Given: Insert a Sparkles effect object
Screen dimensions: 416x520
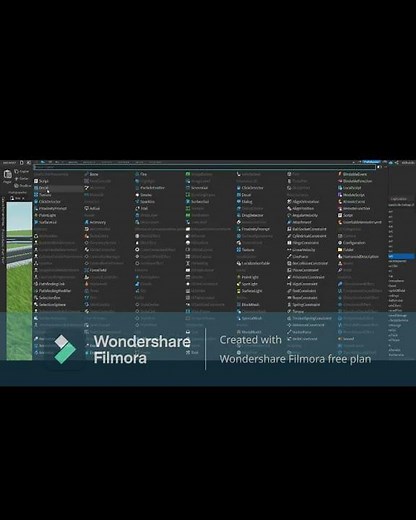Looking at the screenshot, I should 145,202.
